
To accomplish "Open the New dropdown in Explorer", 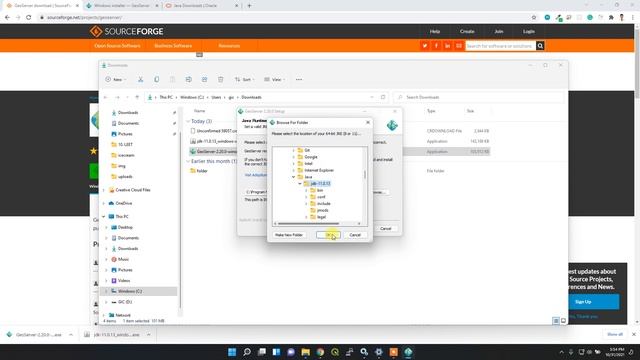I will coord(116,80).
